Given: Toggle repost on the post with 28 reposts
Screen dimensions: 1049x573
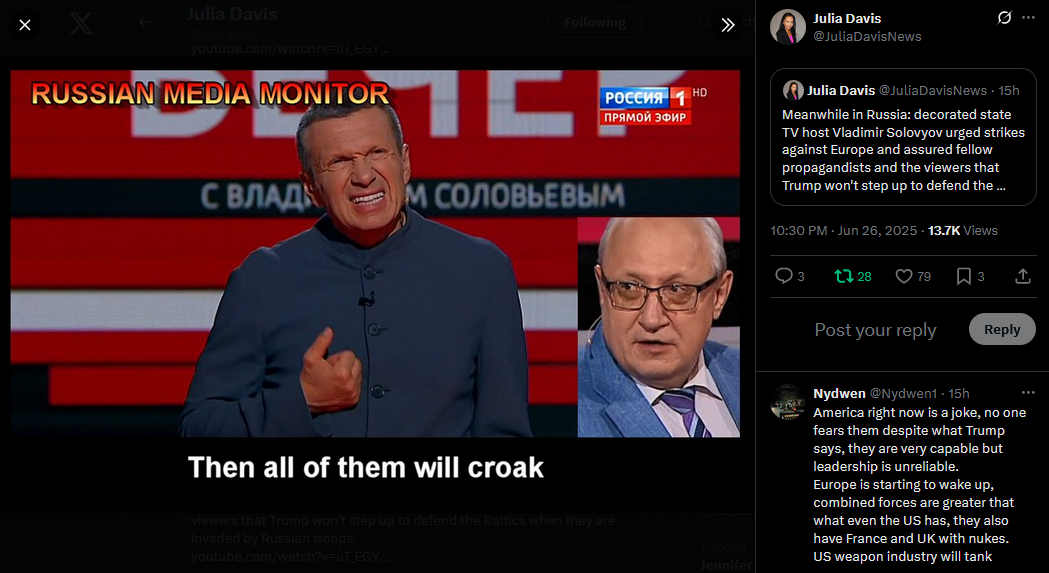Looking at the screenshot, I should tap(853, 276).
